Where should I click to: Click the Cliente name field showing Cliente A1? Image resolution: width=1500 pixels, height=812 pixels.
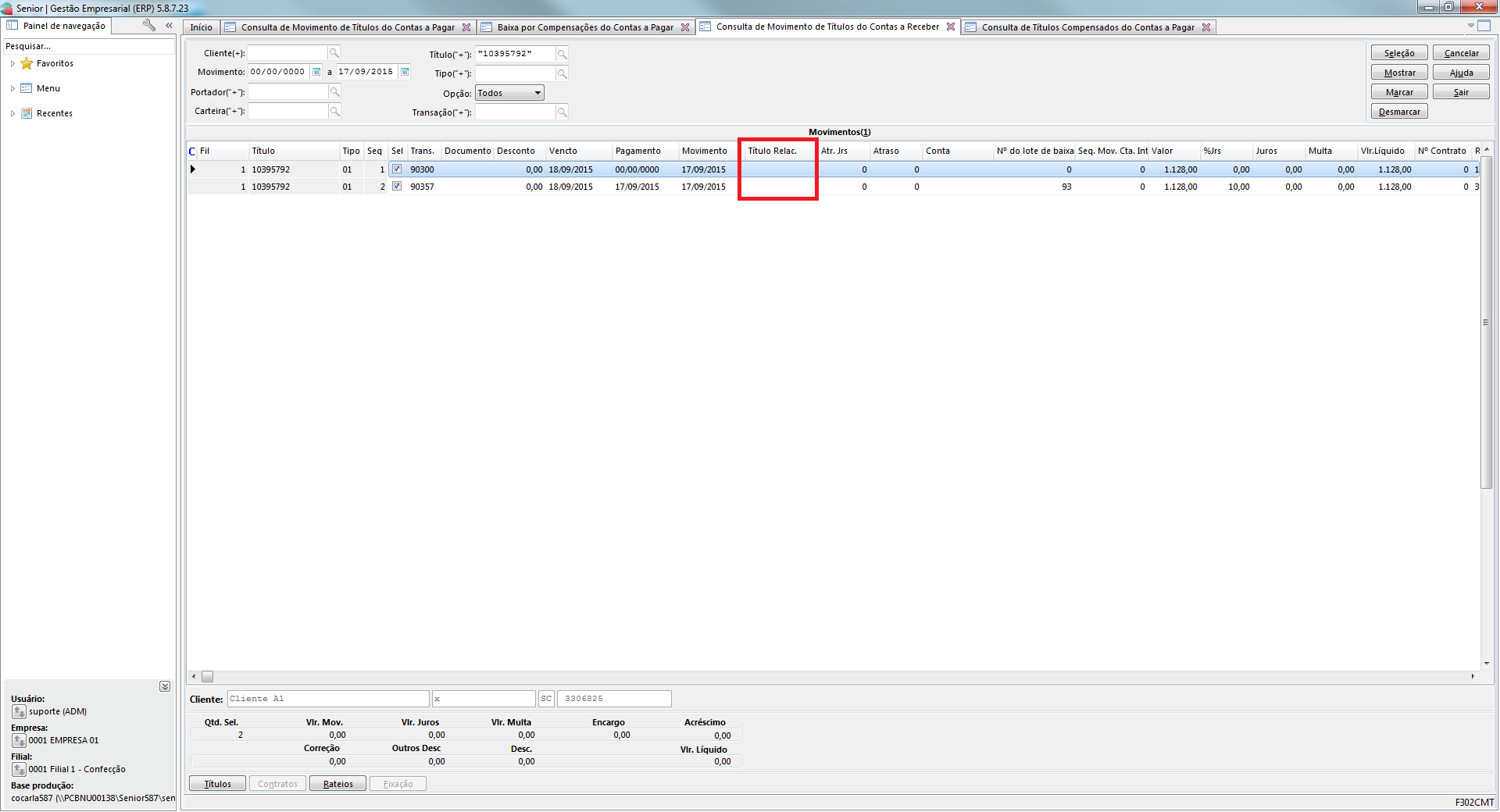click(x=328, y=699)
